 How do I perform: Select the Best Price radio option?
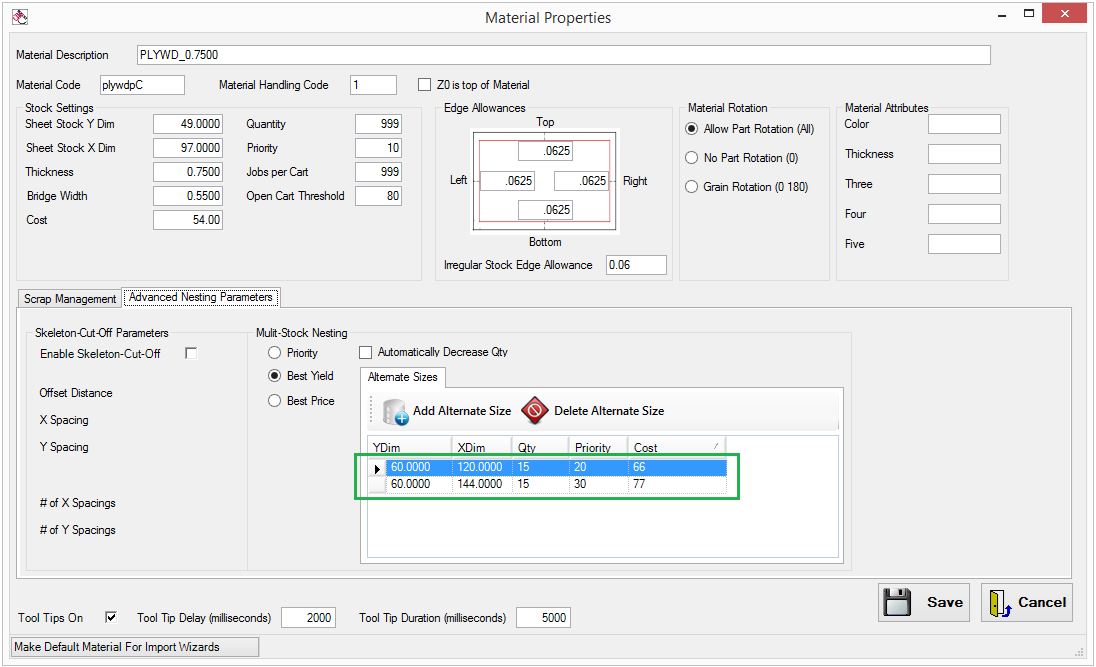275,401
